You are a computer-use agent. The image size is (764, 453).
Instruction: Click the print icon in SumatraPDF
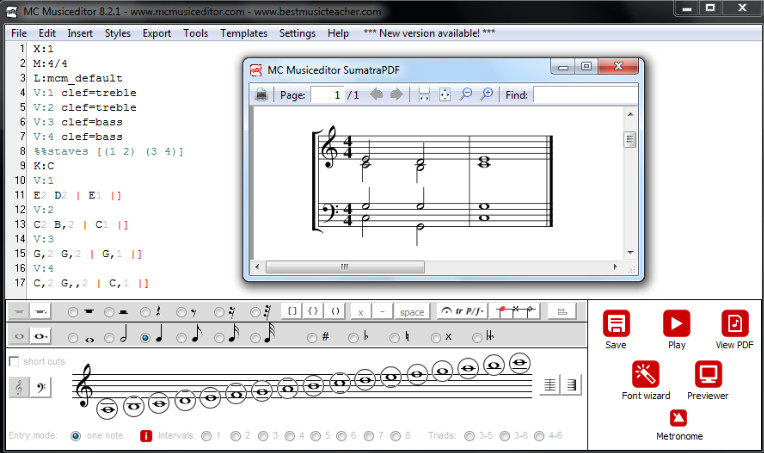pos(261,94)
